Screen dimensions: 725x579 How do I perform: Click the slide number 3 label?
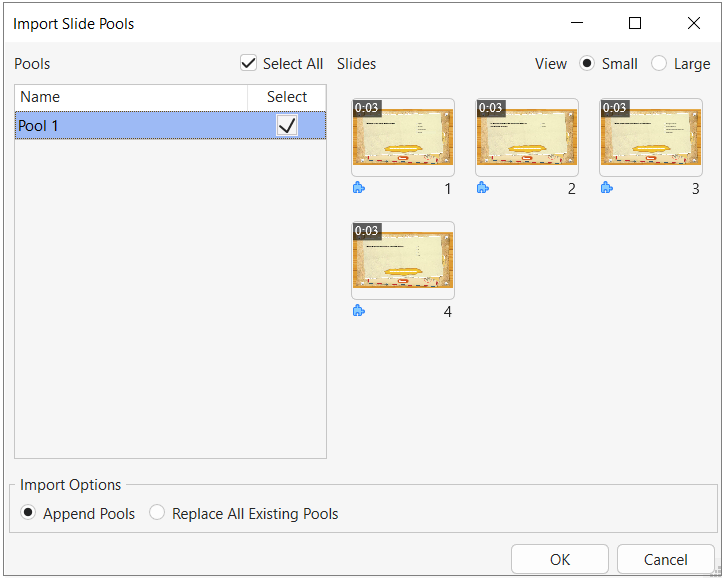[x=695, y=189]
